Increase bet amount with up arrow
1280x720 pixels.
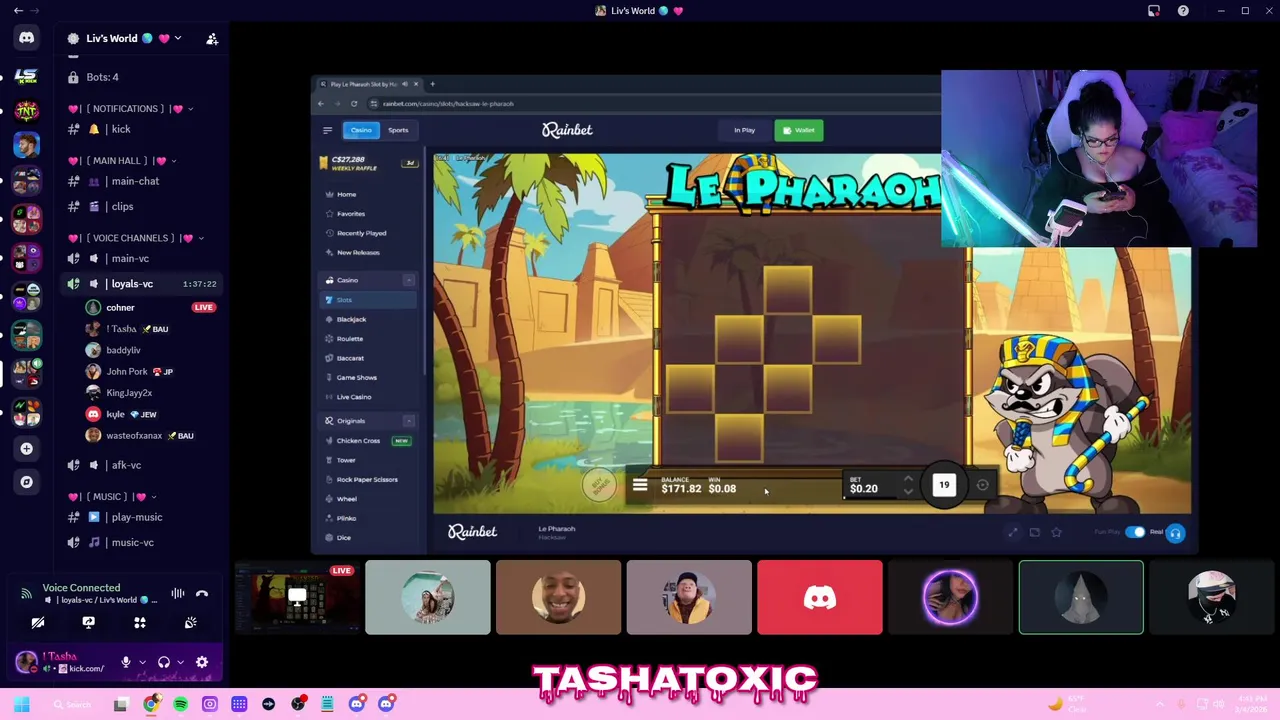[908, 479]
